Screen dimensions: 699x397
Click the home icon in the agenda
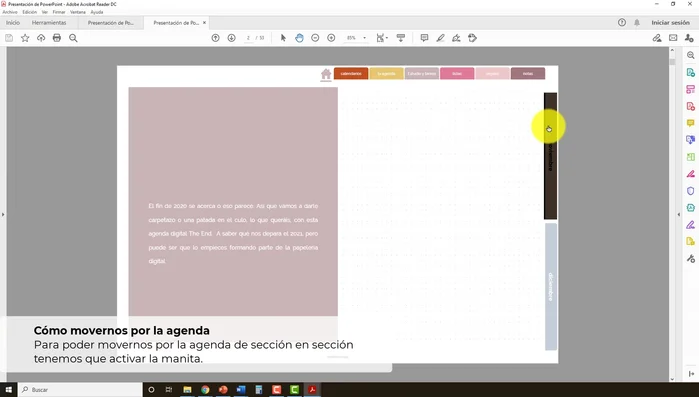click(326, 74)
